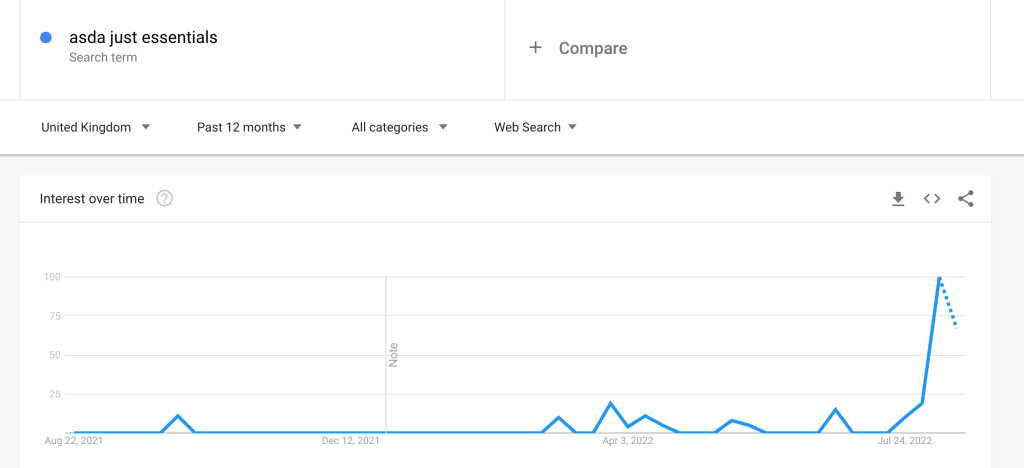Image resolution: width=1024 pixels, height=468 pixels.
Task: Expand the Past 12 months dropdown
Action: pos(250,127)
